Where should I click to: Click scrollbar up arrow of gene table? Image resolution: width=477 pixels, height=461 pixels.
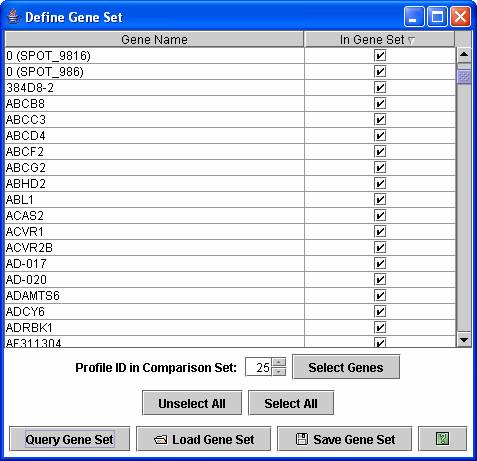click(464, 55)
